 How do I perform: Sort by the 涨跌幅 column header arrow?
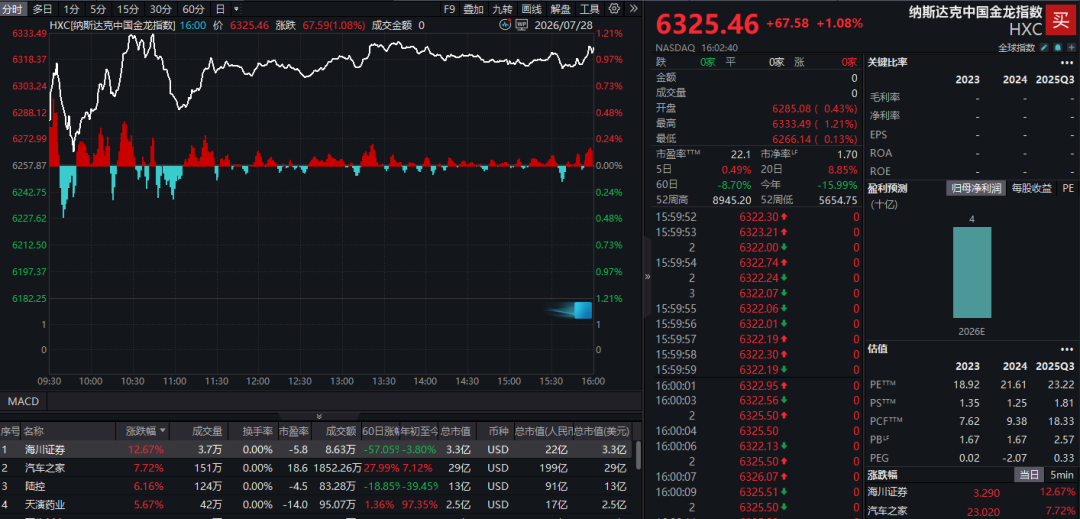point(163,432)
